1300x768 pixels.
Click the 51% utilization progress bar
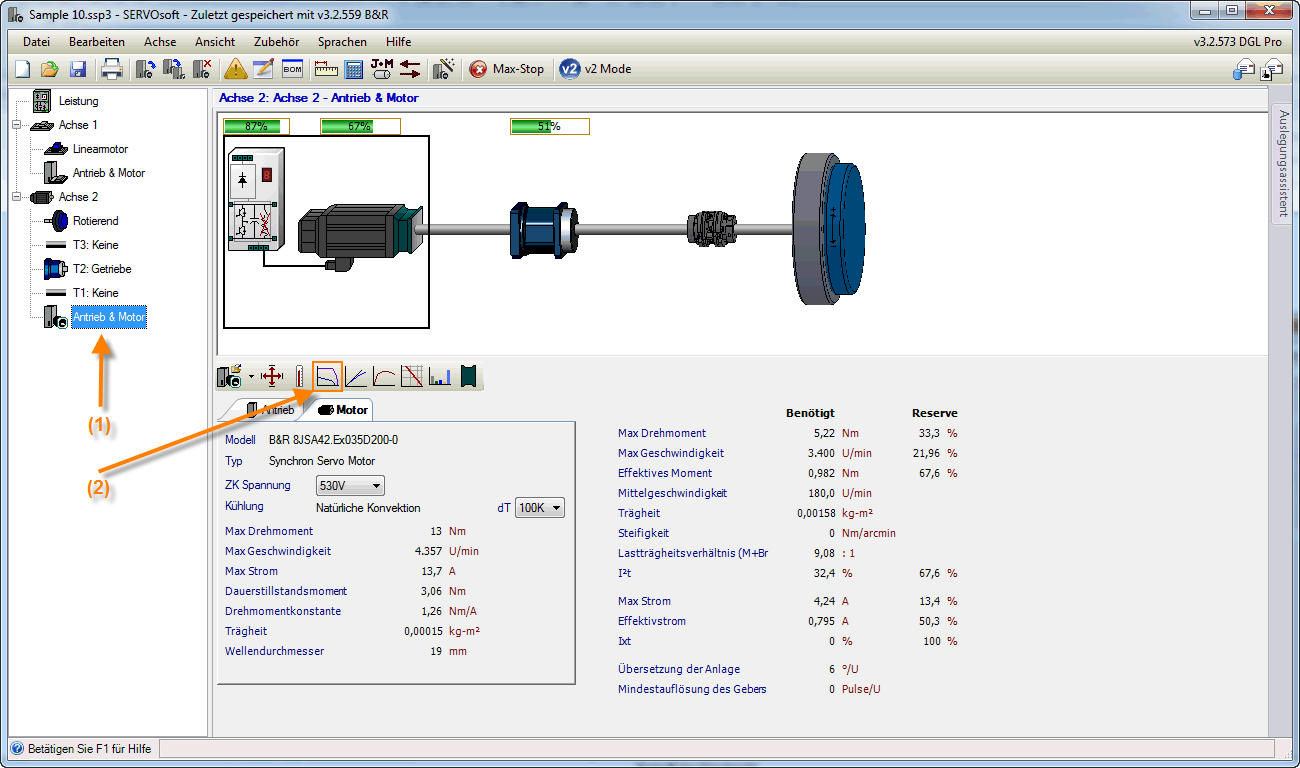click(549, 126)
